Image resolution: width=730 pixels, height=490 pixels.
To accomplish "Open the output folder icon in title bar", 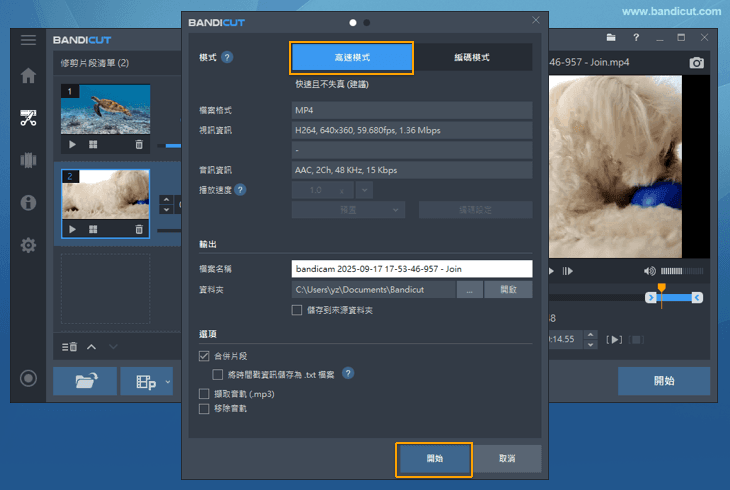I will (611, 38).
